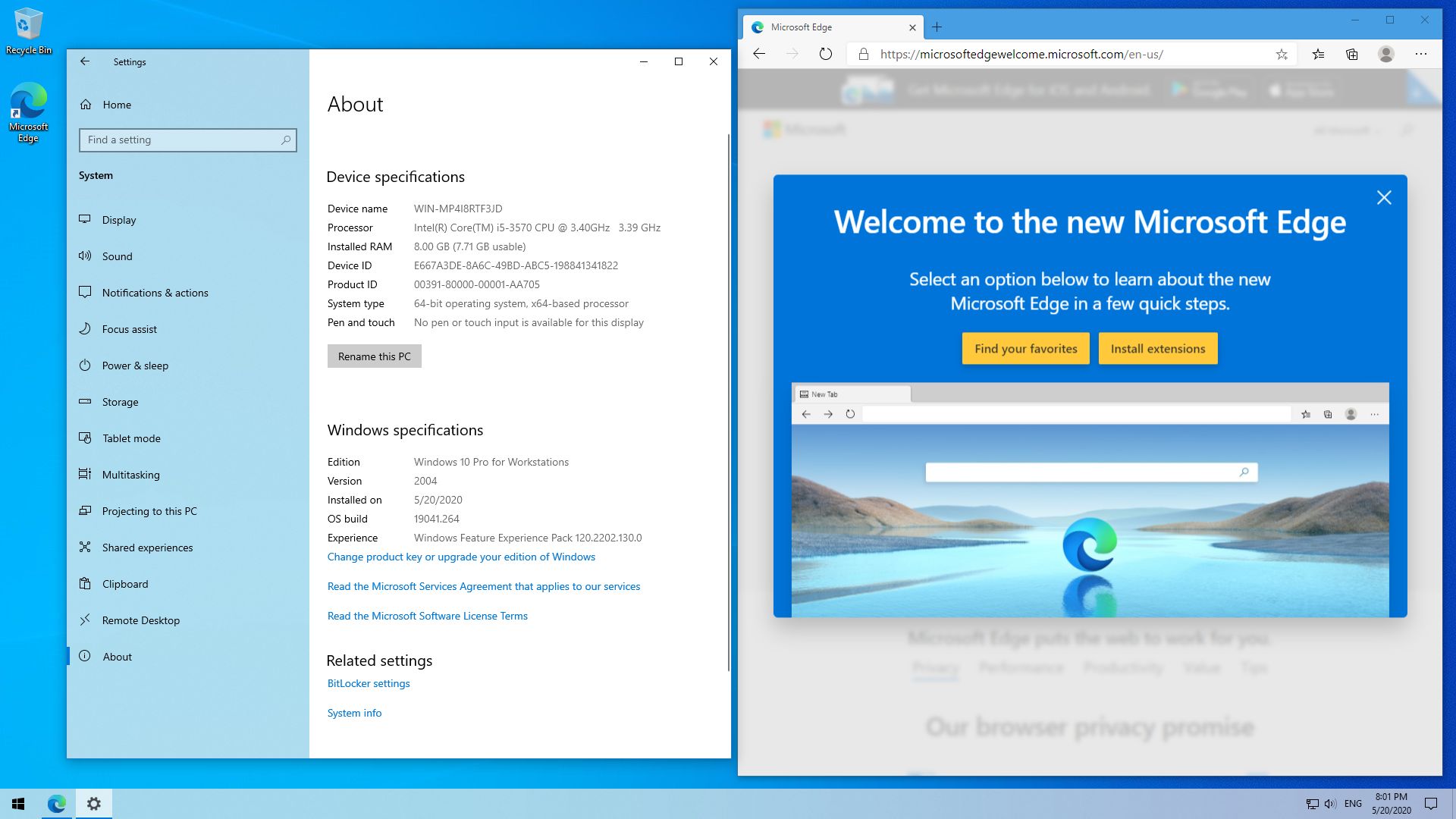Click the Find a setting search box

point(182,140)
